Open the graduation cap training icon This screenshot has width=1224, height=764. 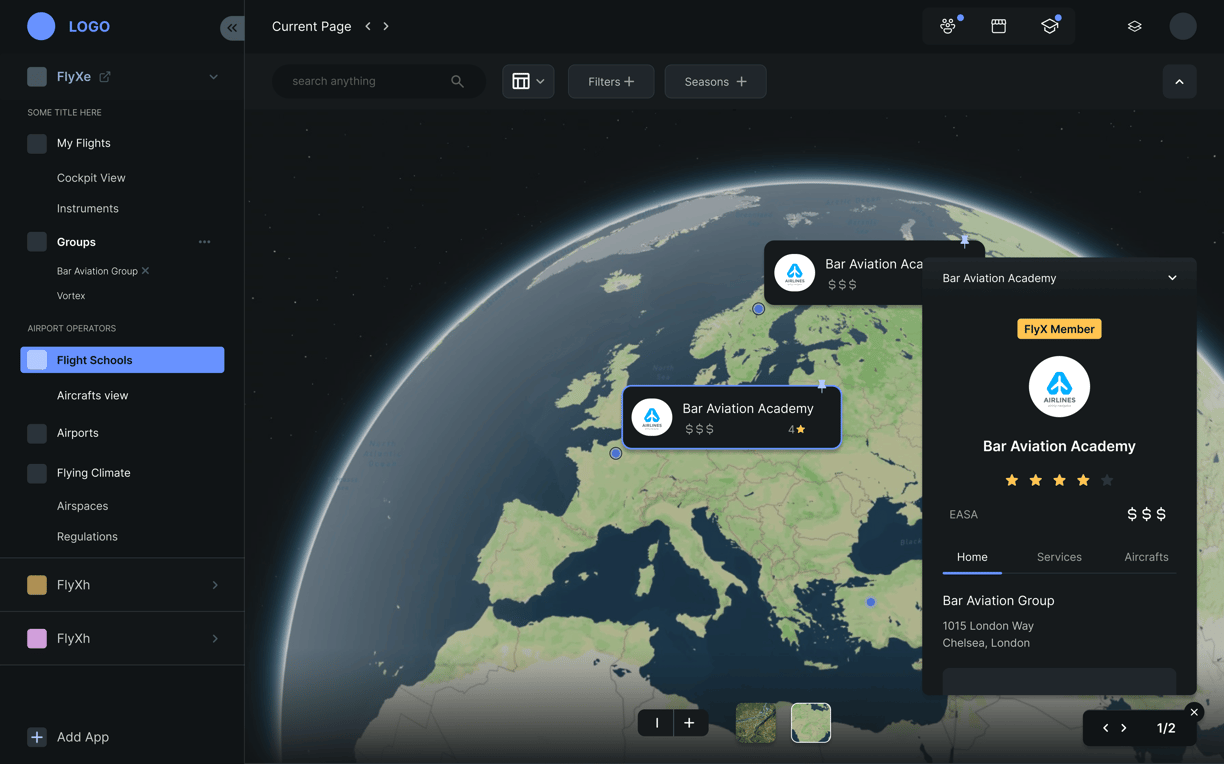1049,26
